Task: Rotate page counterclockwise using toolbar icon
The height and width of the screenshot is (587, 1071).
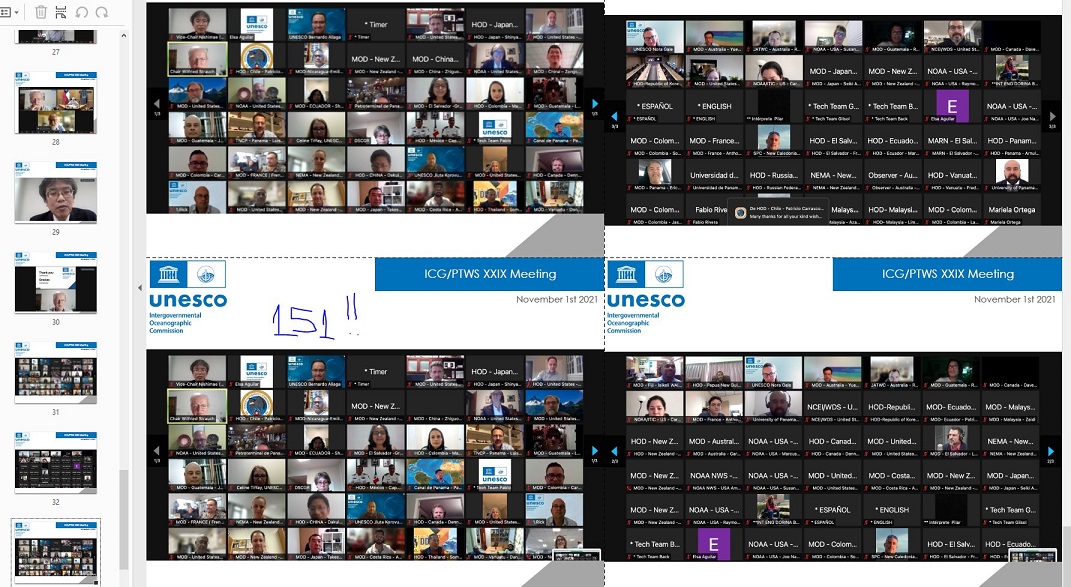Action: (x=82, y=12)
